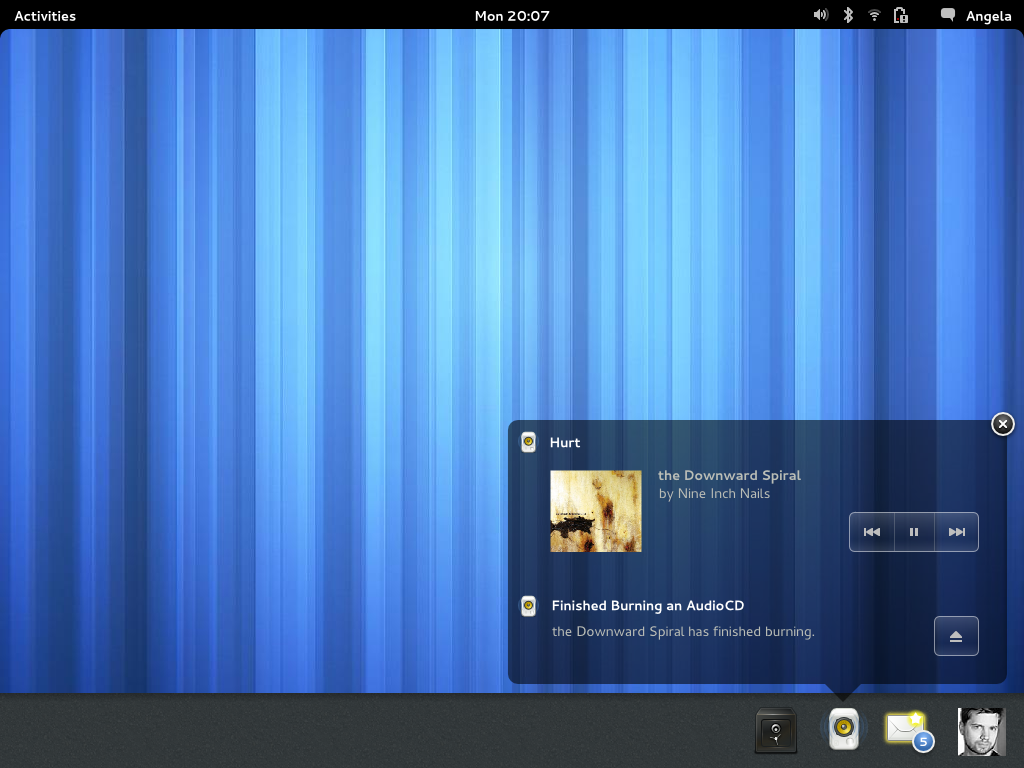
Task: Click the speaker music player tray icon
Action: tap(843, 729)
